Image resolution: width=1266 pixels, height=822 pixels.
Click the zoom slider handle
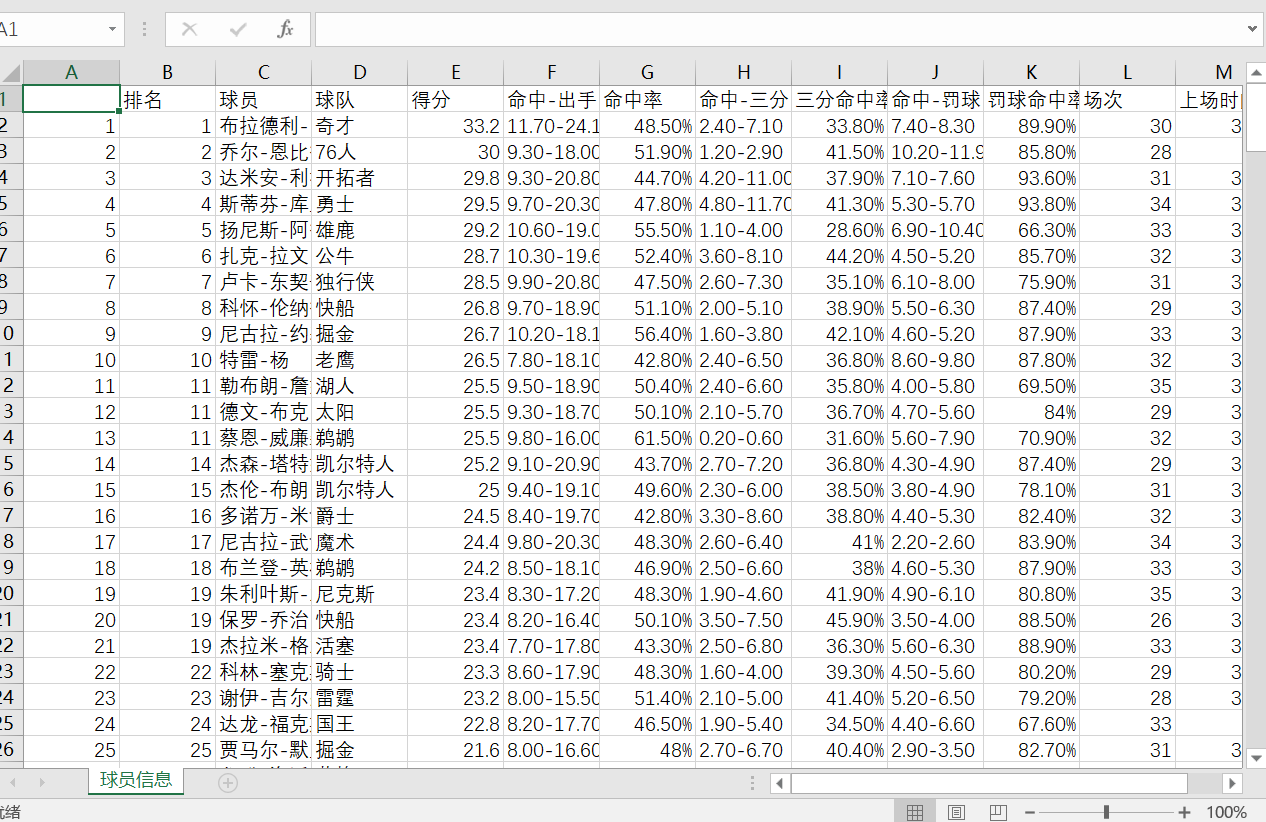pyautogui.click(x=1106, y=812)
